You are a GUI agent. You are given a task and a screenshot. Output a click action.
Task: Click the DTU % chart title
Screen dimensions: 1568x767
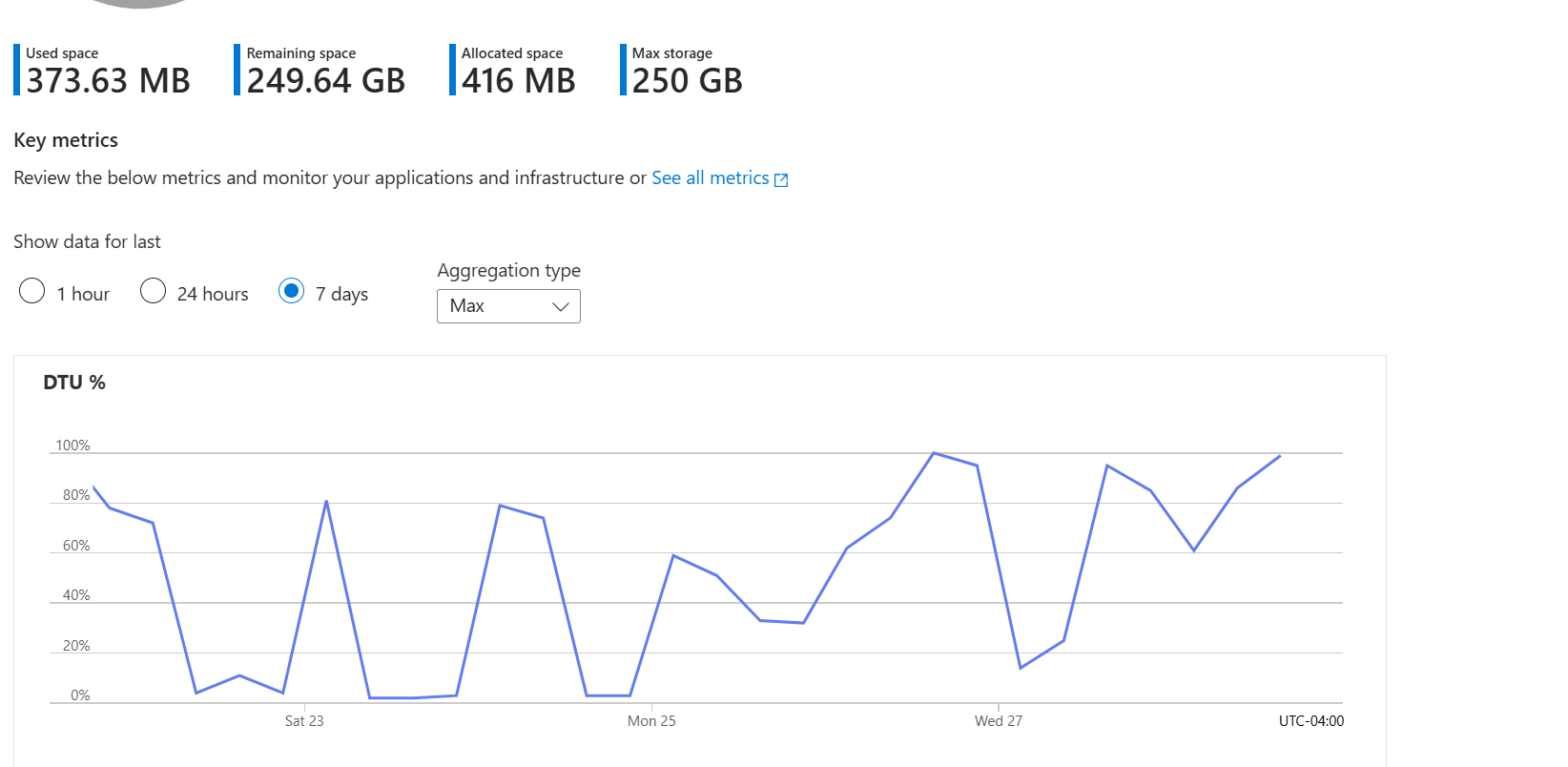tap(74, 383)
